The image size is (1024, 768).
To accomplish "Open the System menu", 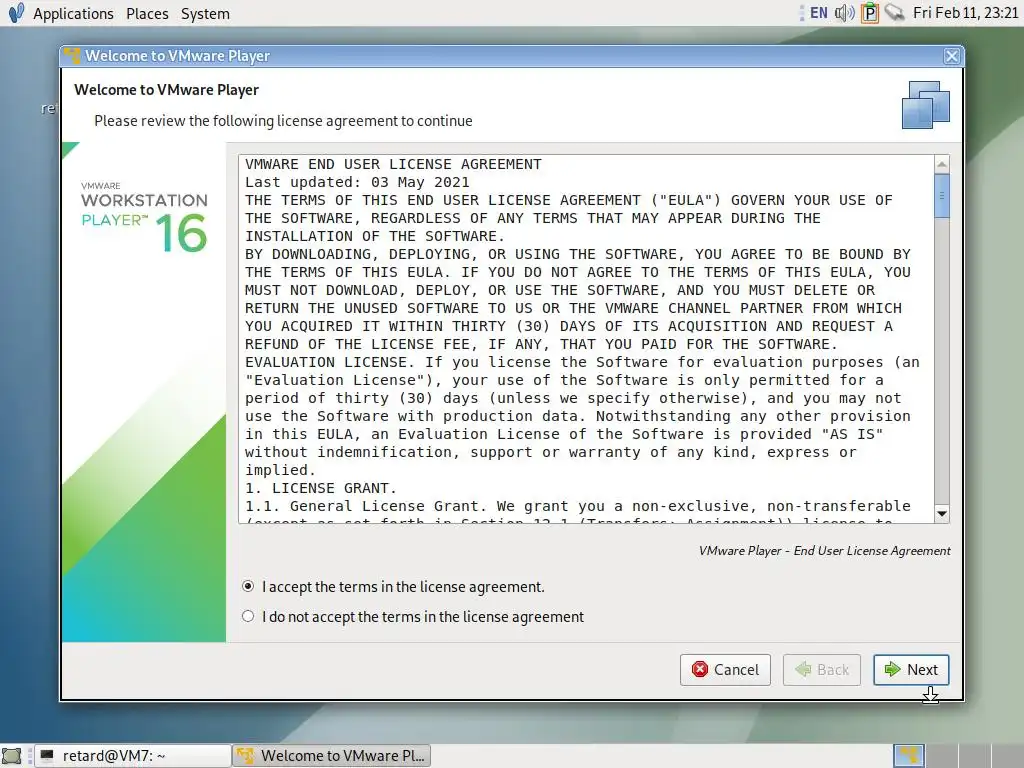I will point(205,13).
